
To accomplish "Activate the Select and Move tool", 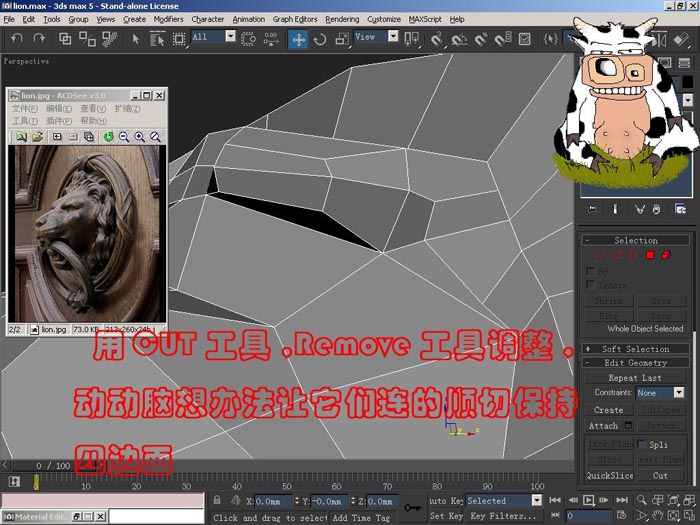I will tap(298, 39).
